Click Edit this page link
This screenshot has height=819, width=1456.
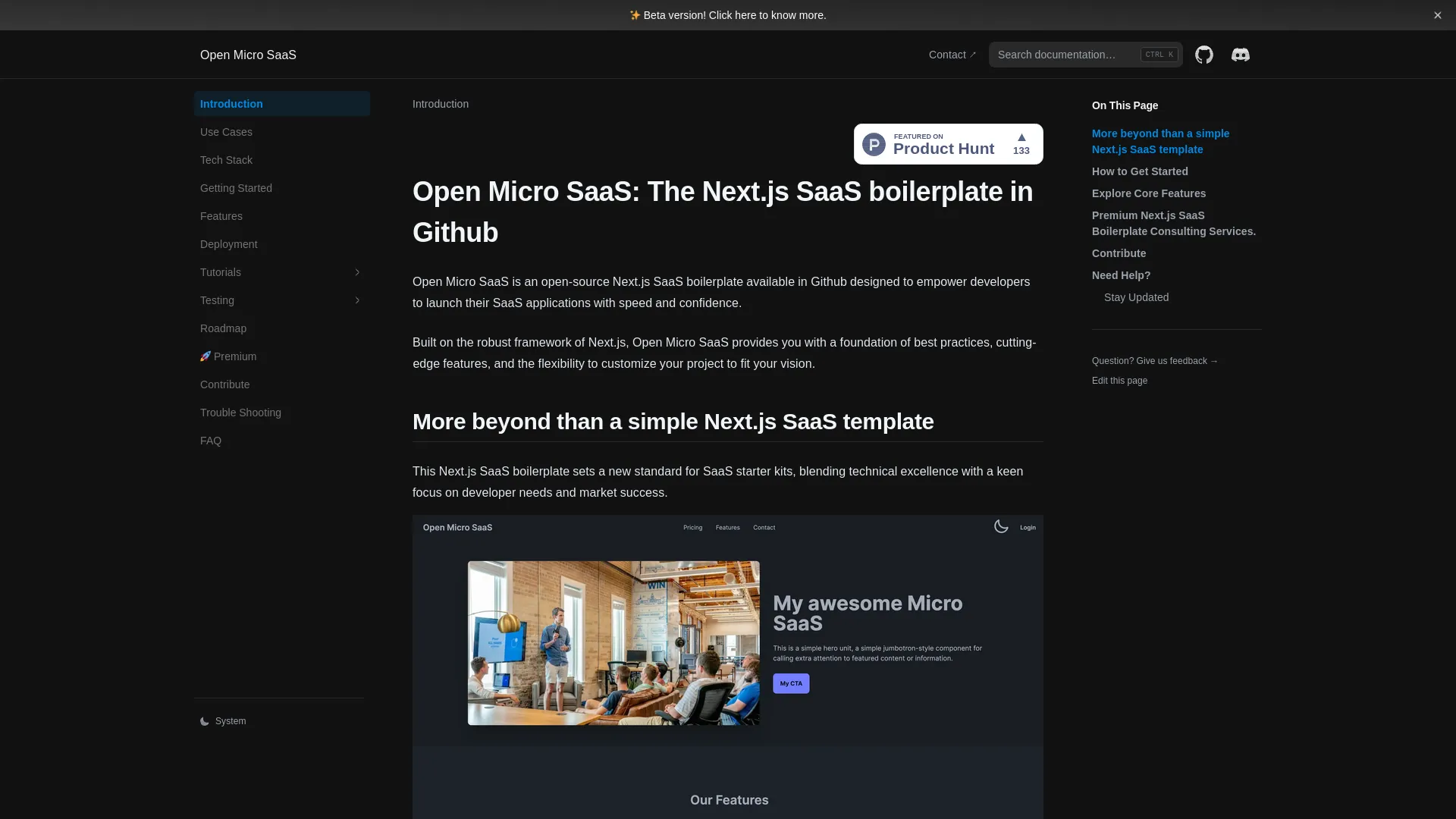click(x=1119, y=381)
